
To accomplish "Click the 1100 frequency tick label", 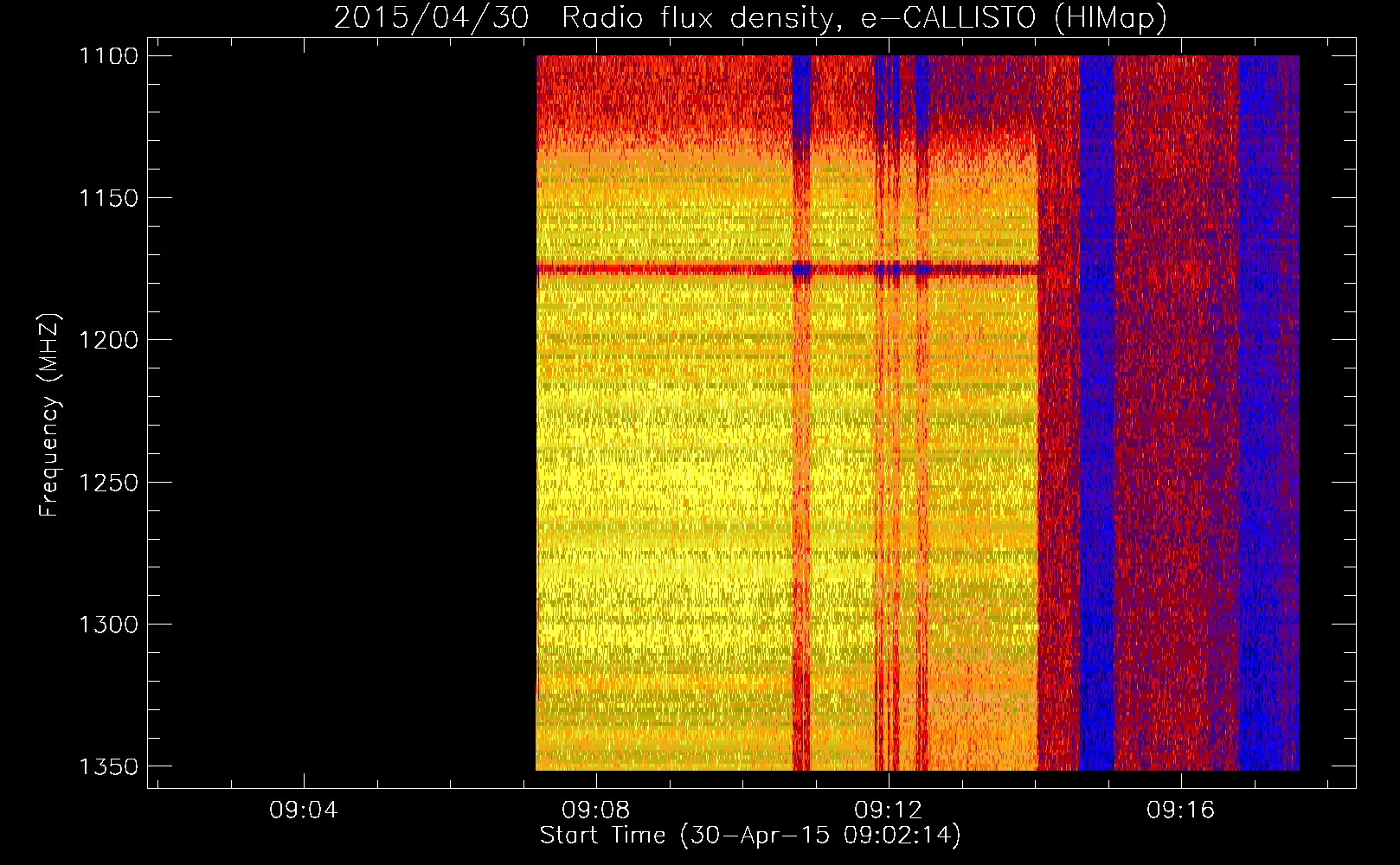I will coord(108,56).
